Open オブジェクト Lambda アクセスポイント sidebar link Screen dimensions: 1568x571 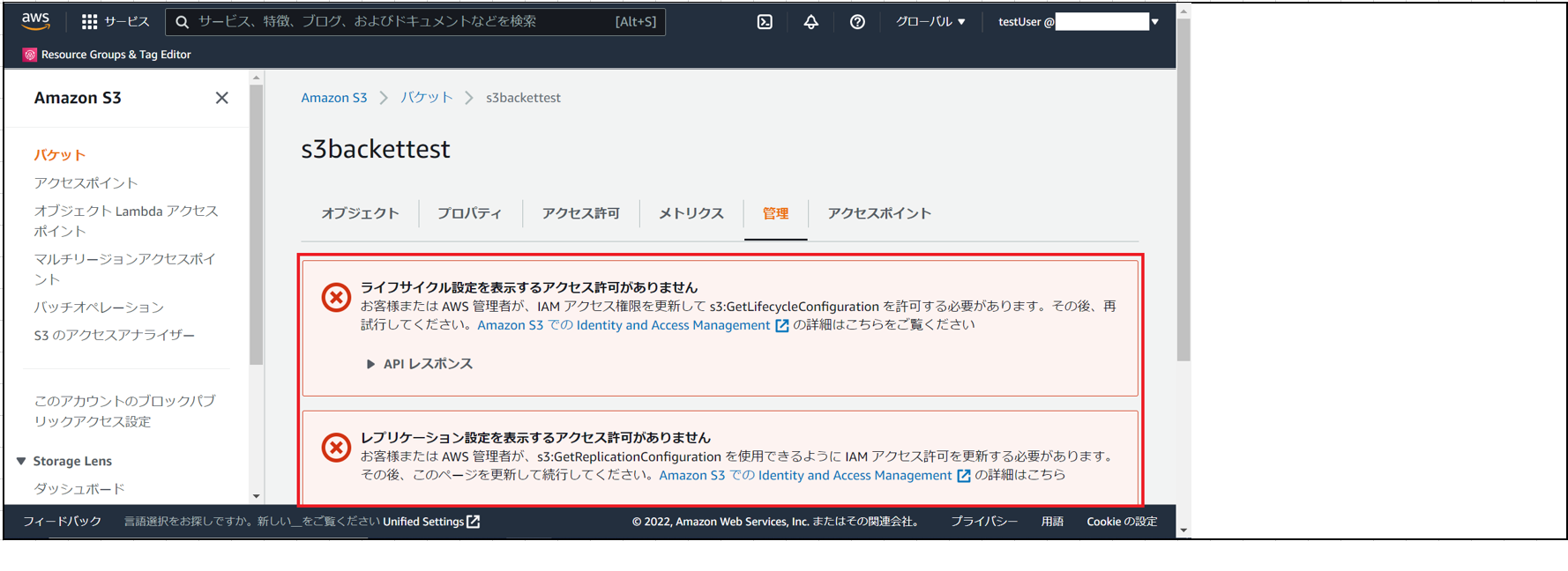126,221
